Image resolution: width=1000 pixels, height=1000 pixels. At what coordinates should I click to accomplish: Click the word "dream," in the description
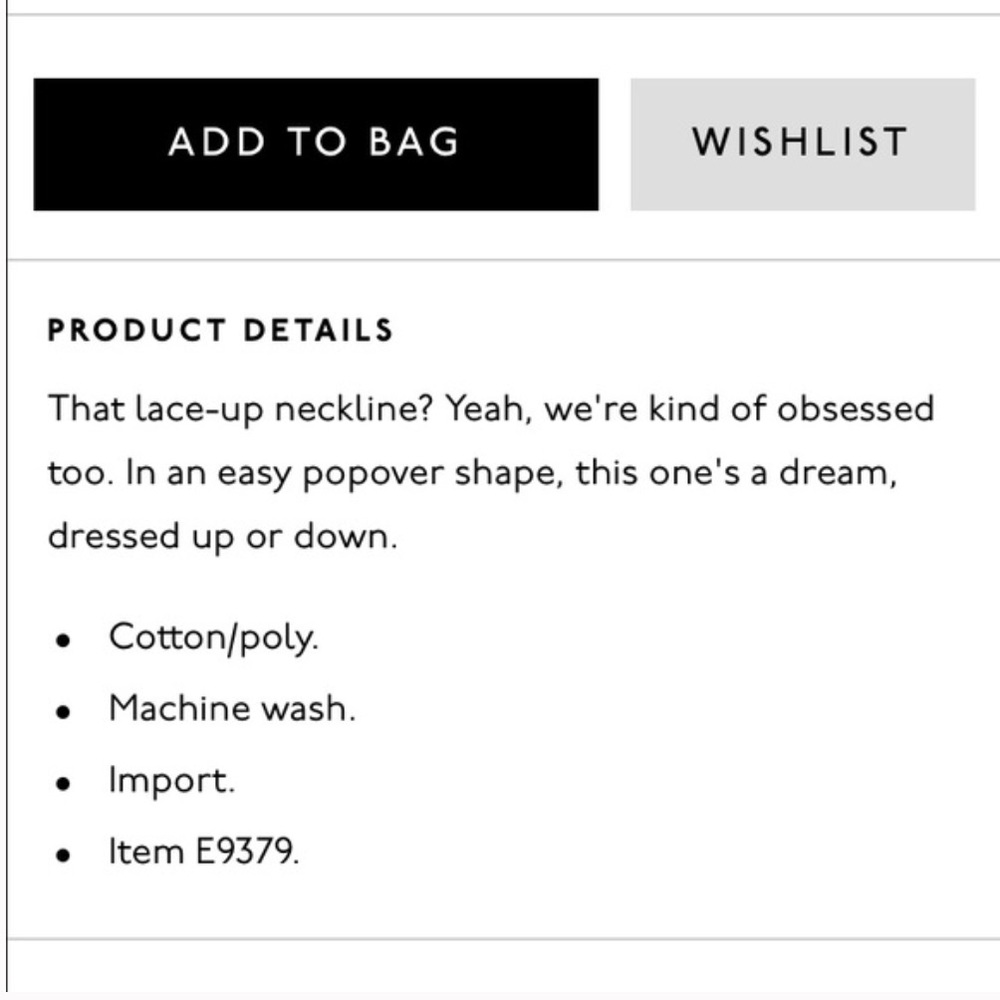[838, 473]
